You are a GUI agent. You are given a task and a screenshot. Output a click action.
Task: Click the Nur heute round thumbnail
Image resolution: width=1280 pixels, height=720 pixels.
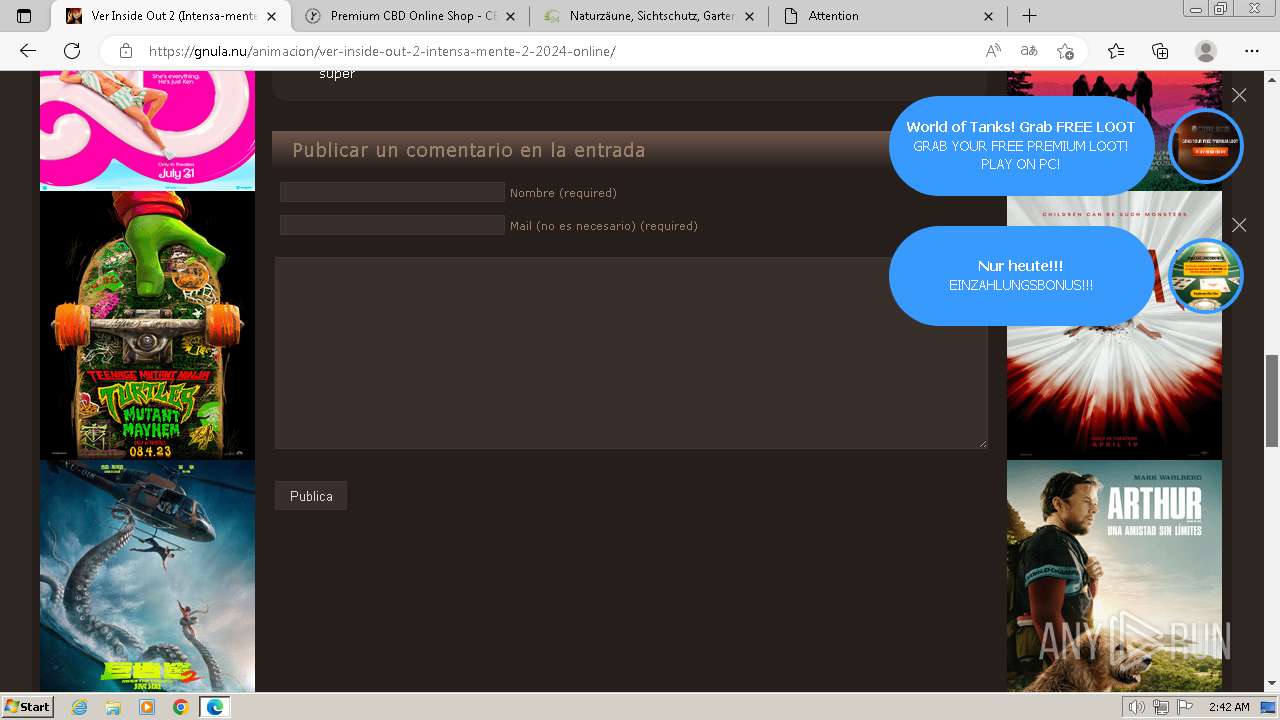(x=1206, y=276)
